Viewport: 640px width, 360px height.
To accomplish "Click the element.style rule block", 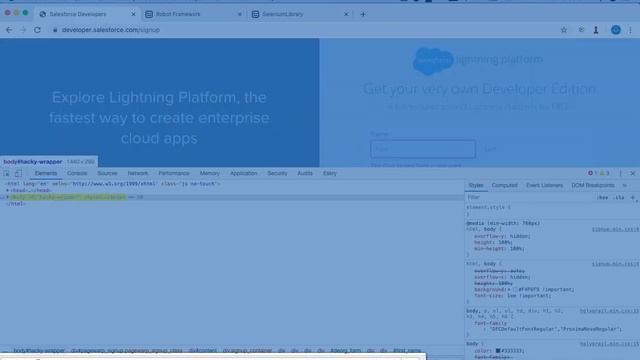I will click(x=552, y=210).
